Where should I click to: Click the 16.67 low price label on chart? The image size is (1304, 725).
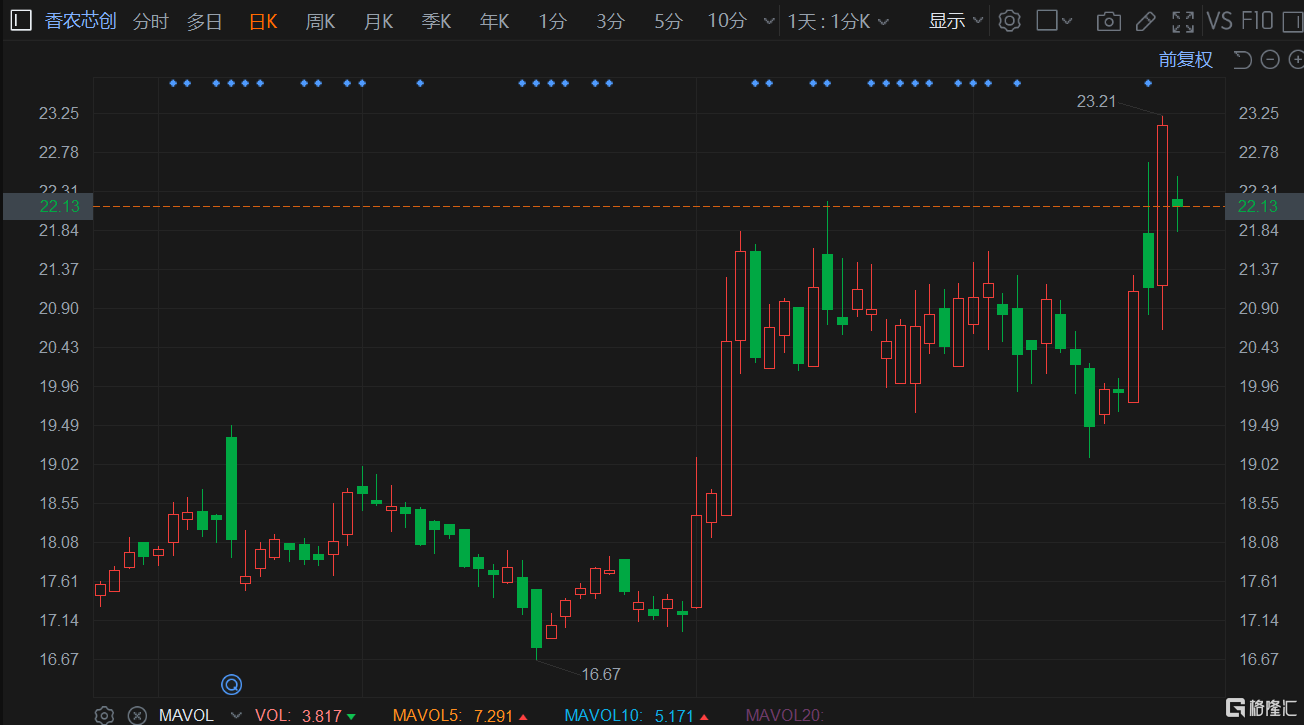[x=601, y=675]
